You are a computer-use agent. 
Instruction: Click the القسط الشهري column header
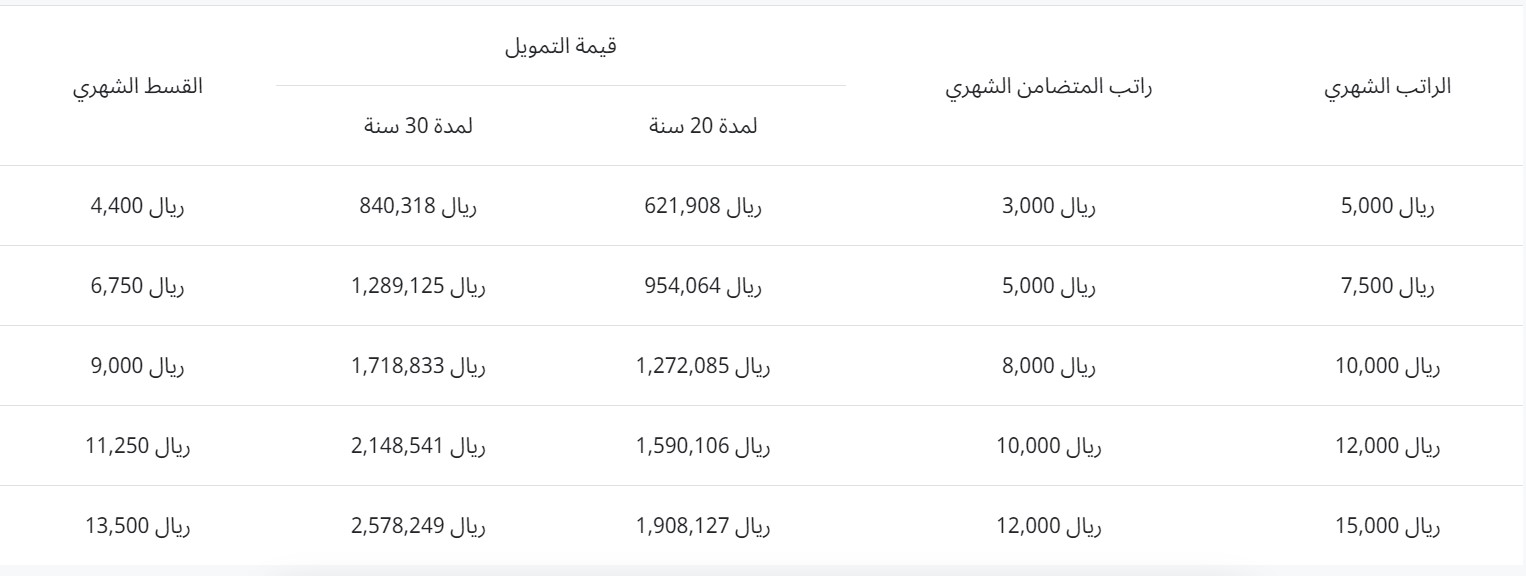[x=137, y=86]
